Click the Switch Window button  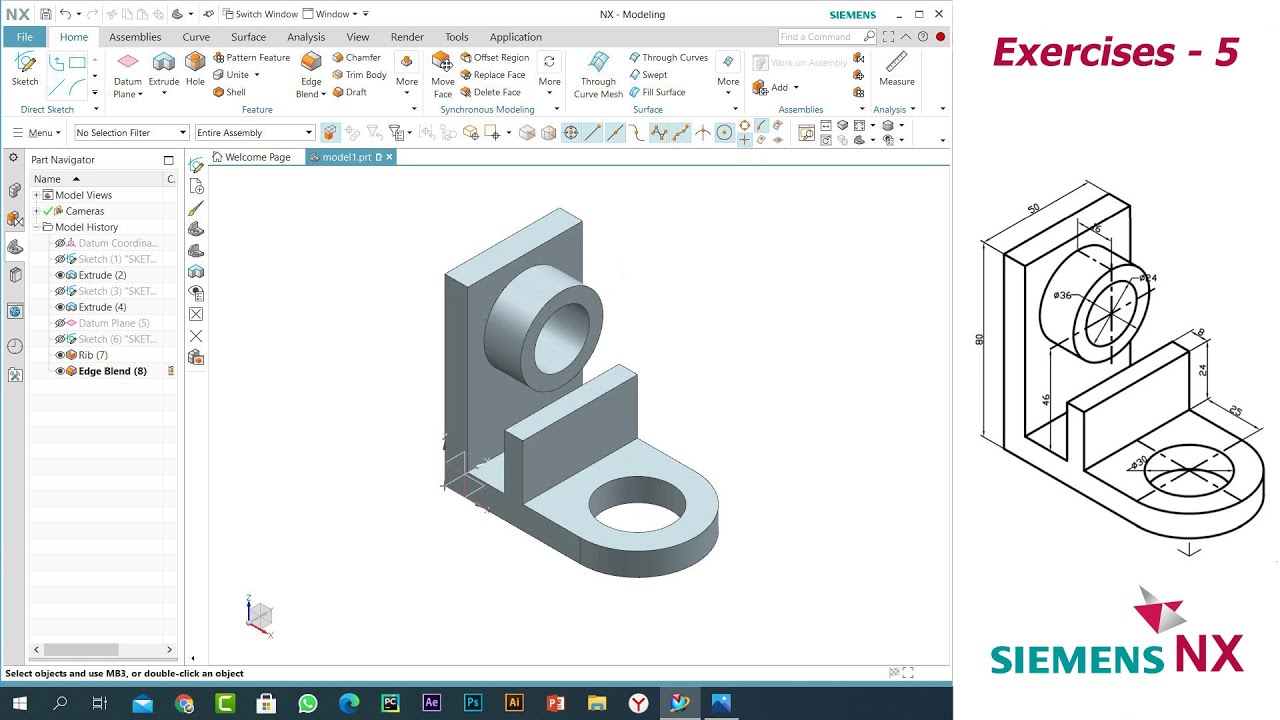tap(260, 14)
